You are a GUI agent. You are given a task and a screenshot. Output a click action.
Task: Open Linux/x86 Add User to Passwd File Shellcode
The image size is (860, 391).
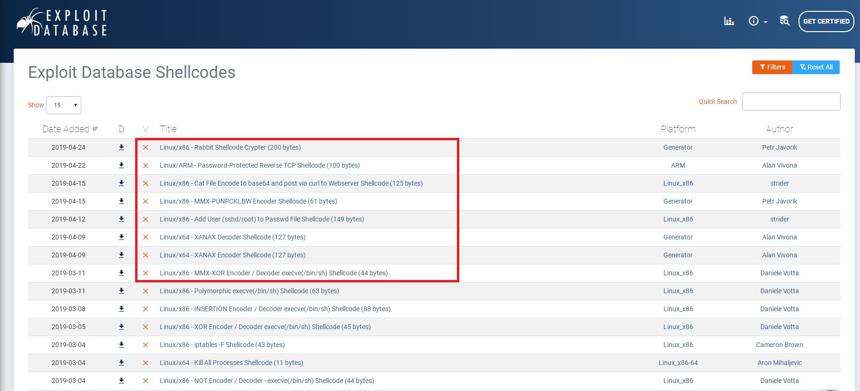262,219
